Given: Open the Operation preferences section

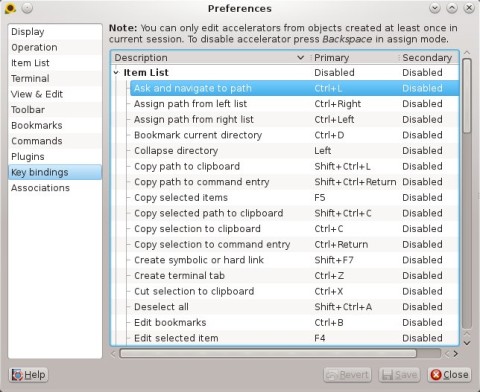Looking at the screenshot, I should tap(55, 47).
